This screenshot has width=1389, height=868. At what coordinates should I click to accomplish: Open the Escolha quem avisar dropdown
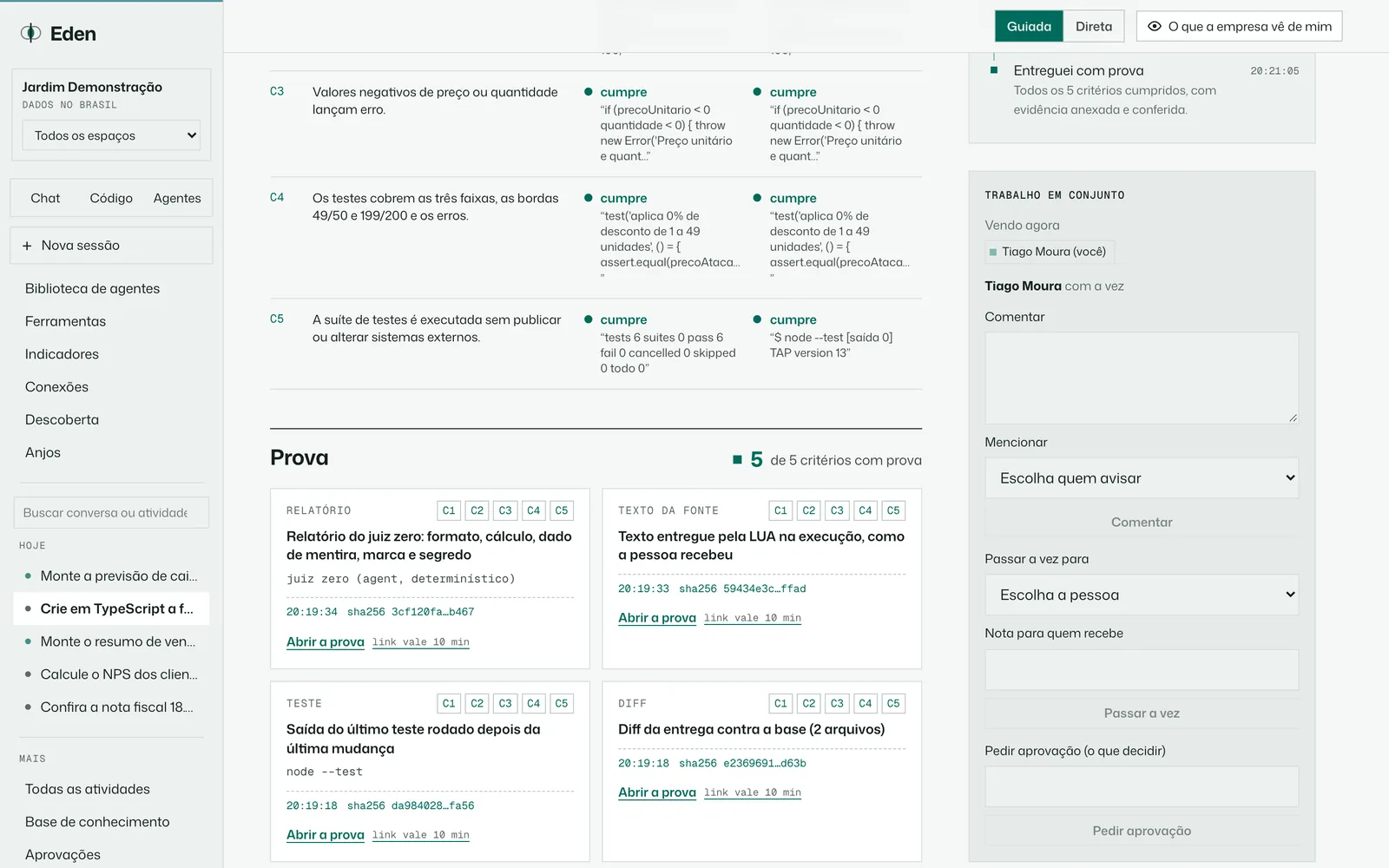click(x=1142, y=478)
